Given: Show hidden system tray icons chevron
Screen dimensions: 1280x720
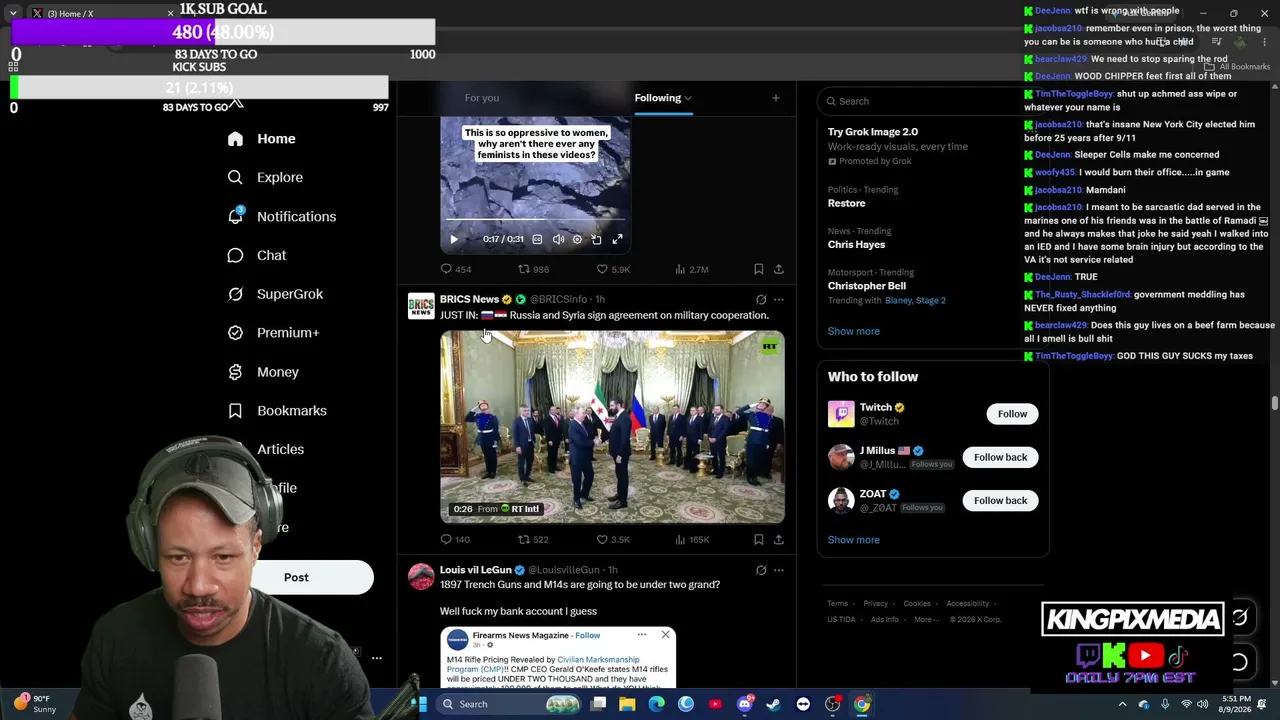Looking at the screenshot, I should (1122, 705).
